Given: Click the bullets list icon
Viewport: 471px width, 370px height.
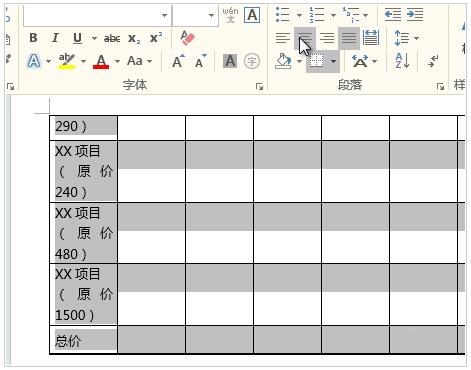Looking at the screenshot, I should (x=282, y=15).
